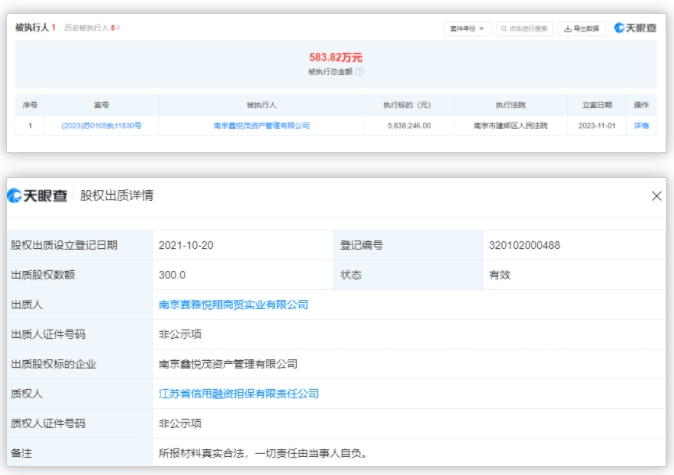This screenshot has height=475, width=674.
Task: Open the 历史被执行人 link with arrow
Action: pos(92,28)
